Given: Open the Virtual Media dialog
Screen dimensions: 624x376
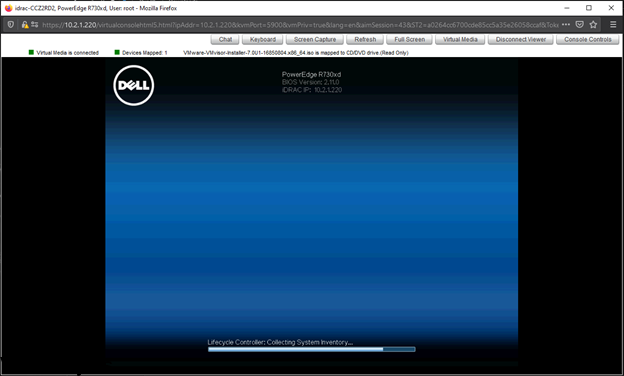Looking at the screenshot, I should [x=460, y=39].
